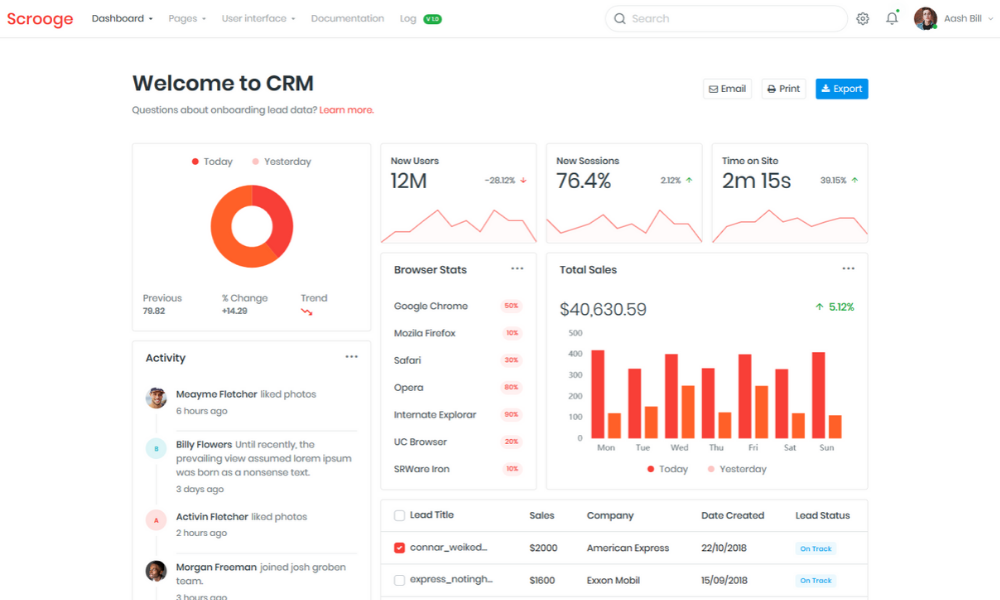This screenshot has width=1000, height=600.
Task: Open Total Sales three-dot menu
Action: [848, 269]
